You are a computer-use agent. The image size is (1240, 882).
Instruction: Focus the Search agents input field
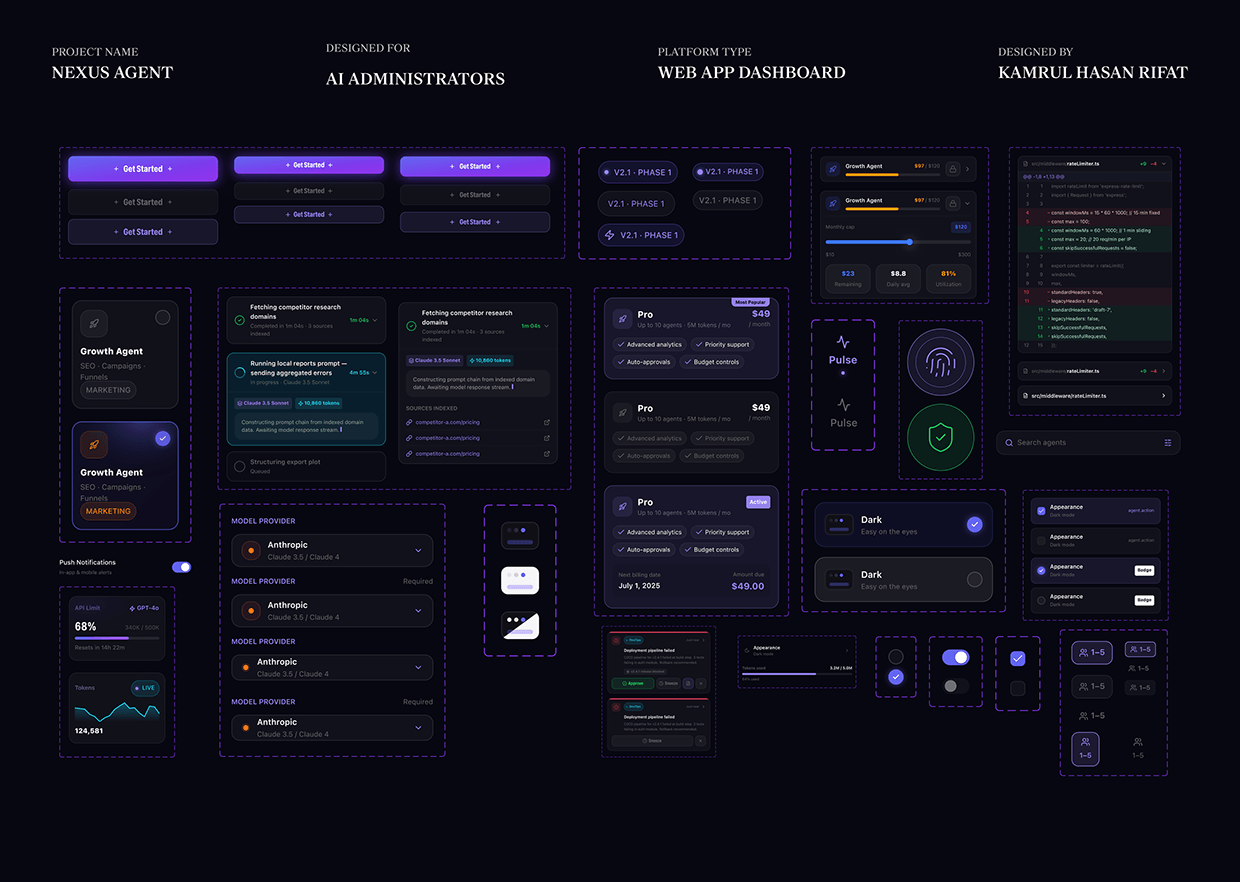1088,442
